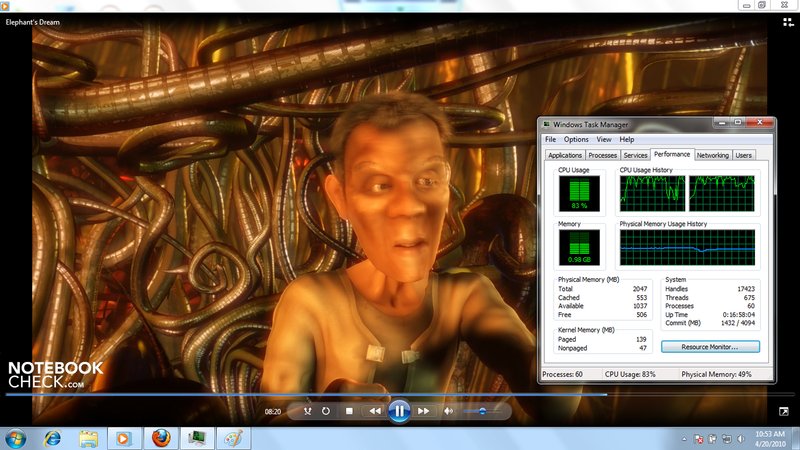Switch to the Processes tab
This screenshot has width=800, height=450.
click(602, 155)
